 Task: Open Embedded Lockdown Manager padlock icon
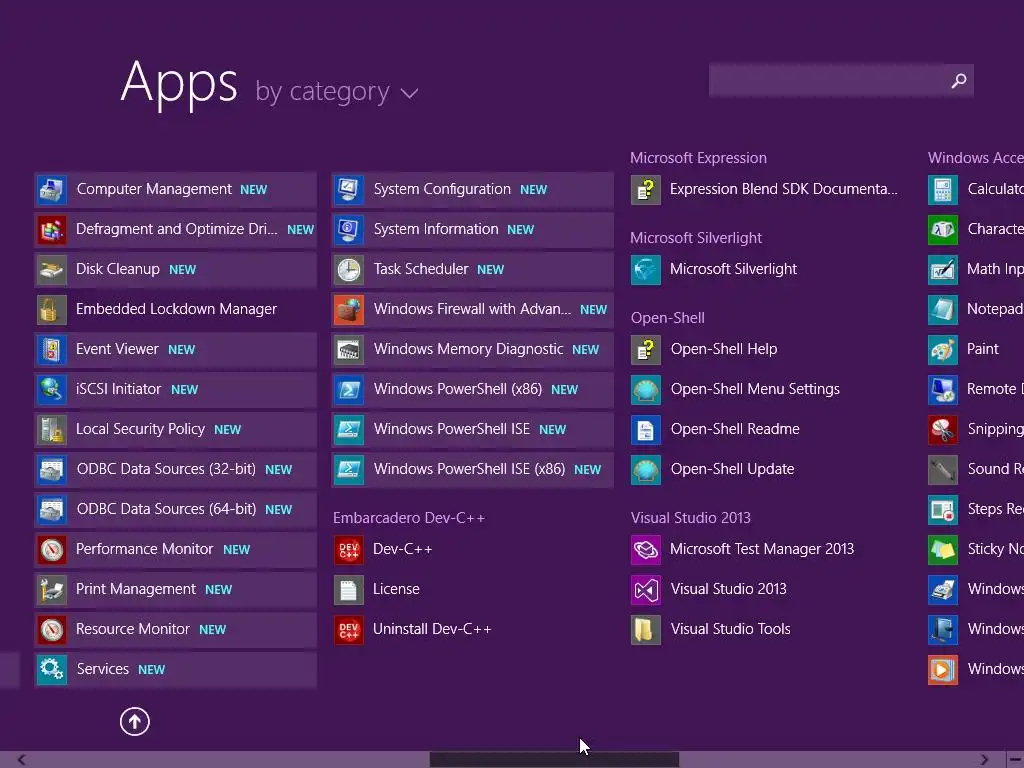click(52, 310)
